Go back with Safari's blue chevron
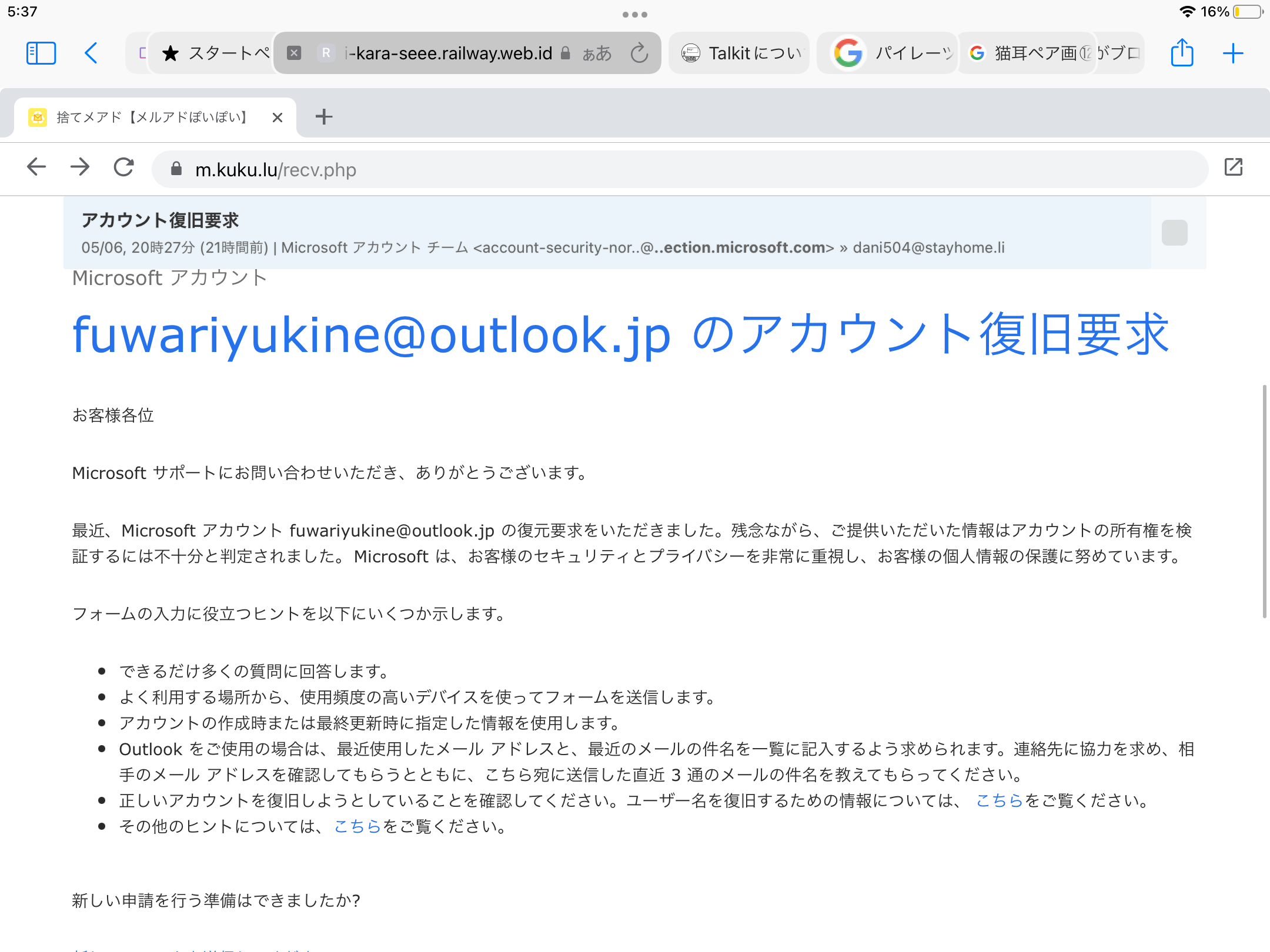Screen dimensions: 1270x952 [x=91, y=53]
